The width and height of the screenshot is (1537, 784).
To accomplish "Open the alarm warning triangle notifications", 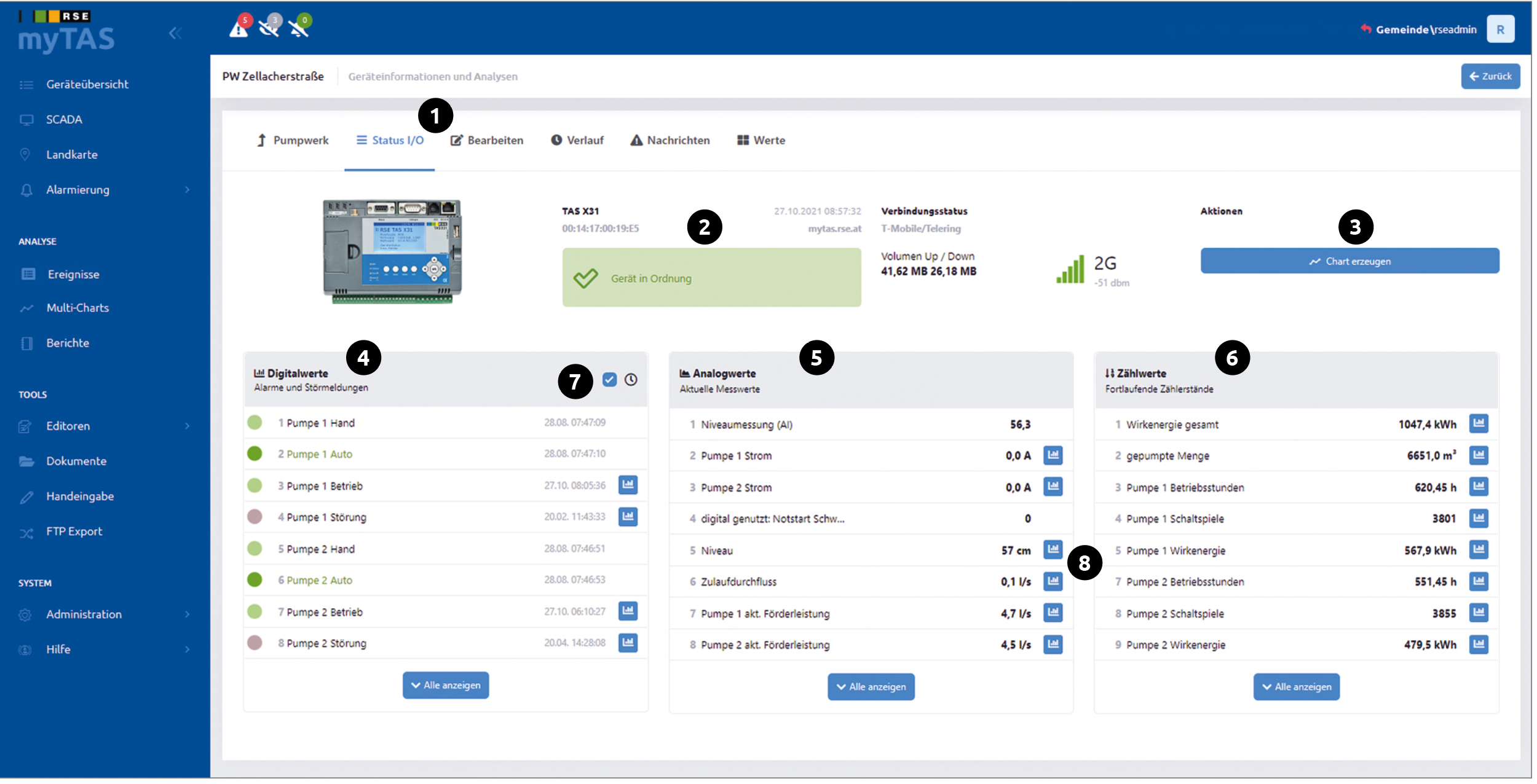I will 239,28.
